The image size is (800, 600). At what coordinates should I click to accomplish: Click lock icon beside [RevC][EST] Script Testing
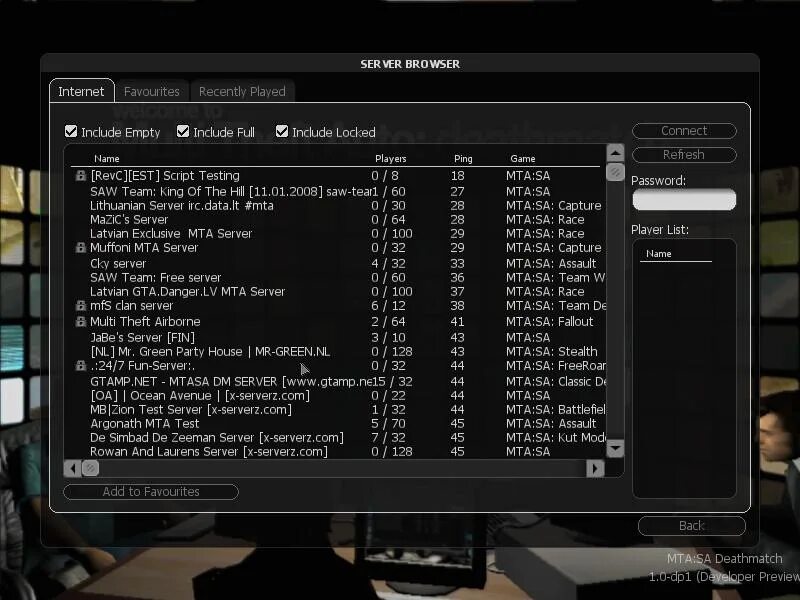81,176
